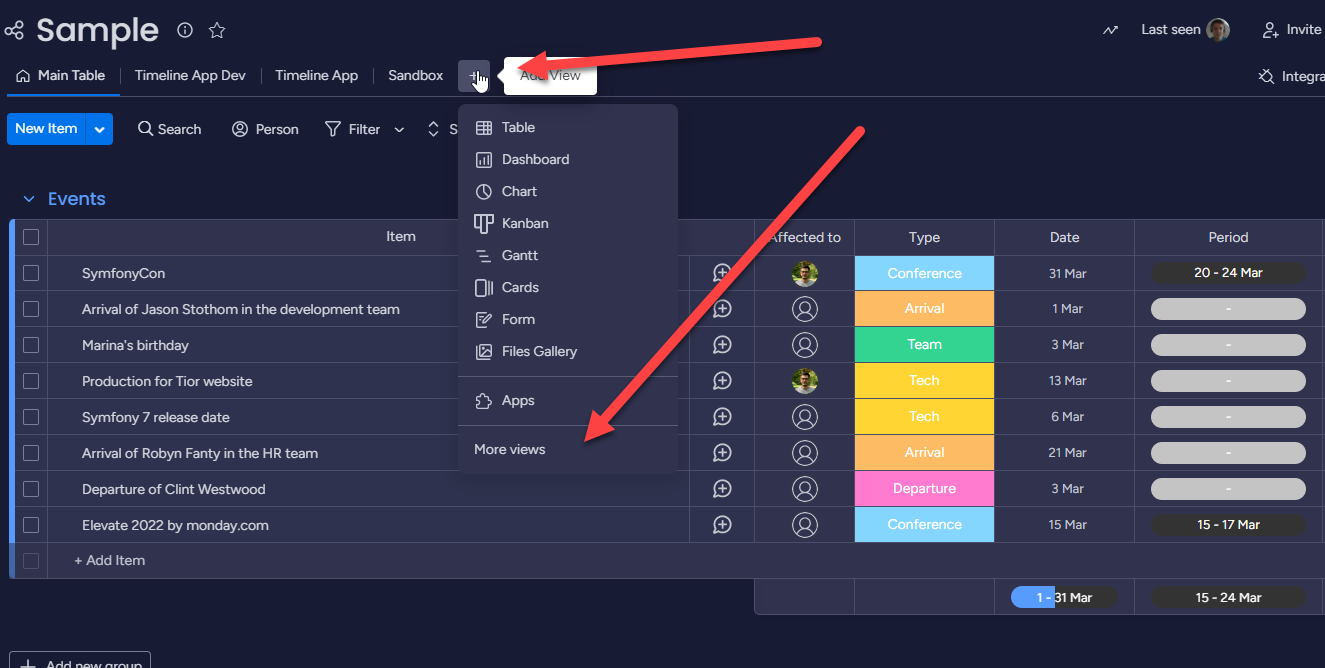Open the activity log trend icon
Viewport: 1325px width, 668px height.
click(1110, 30)
